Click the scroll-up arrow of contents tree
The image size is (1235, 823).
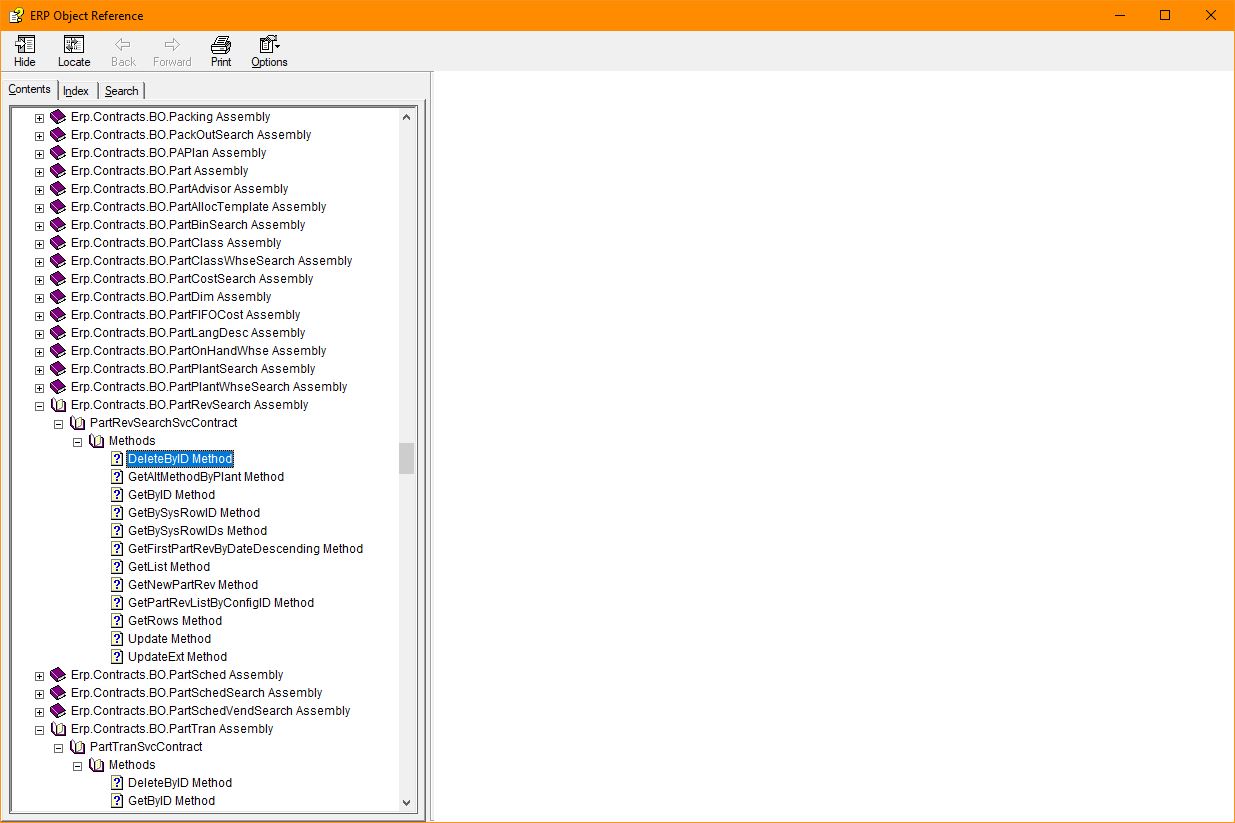tap(406, 117)
